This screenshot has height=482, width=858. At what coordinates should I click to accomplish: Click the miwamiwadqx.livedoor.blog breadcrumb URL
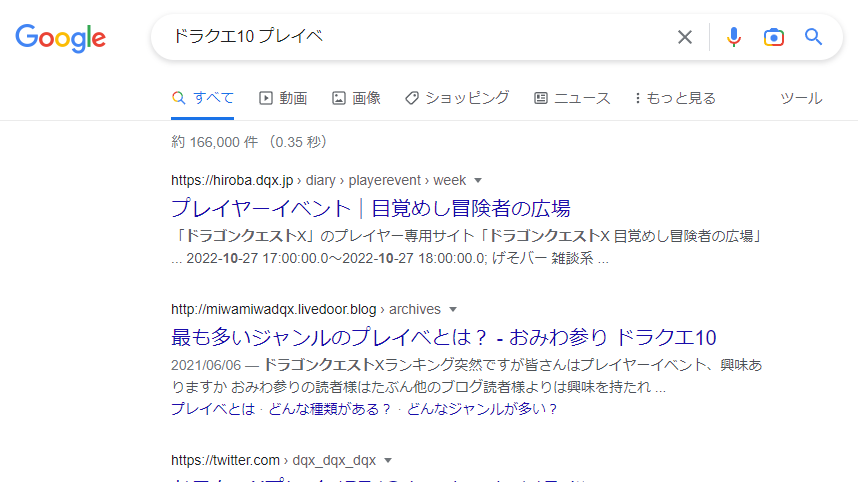click(x=305, y=310)
